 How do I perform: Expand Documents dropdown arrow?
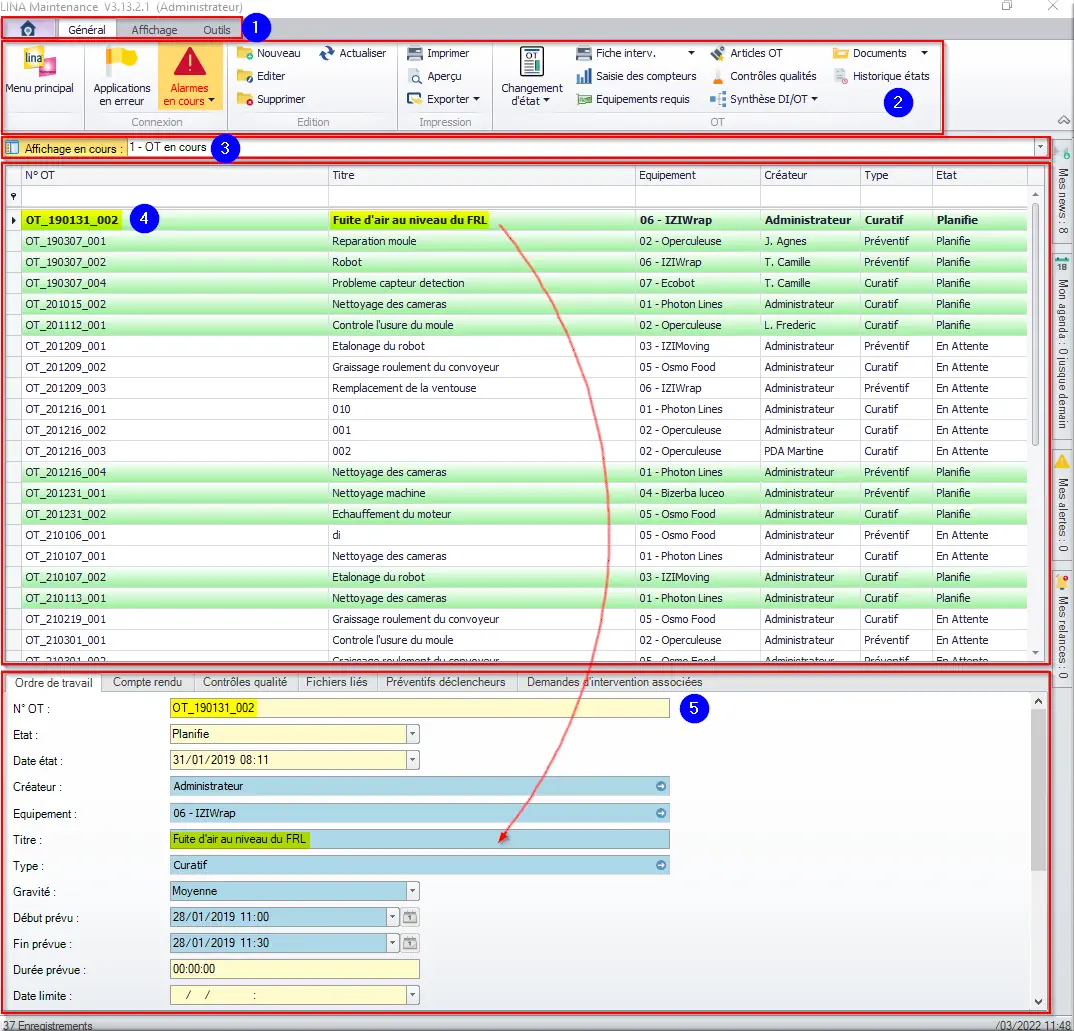tap(924, 53)
